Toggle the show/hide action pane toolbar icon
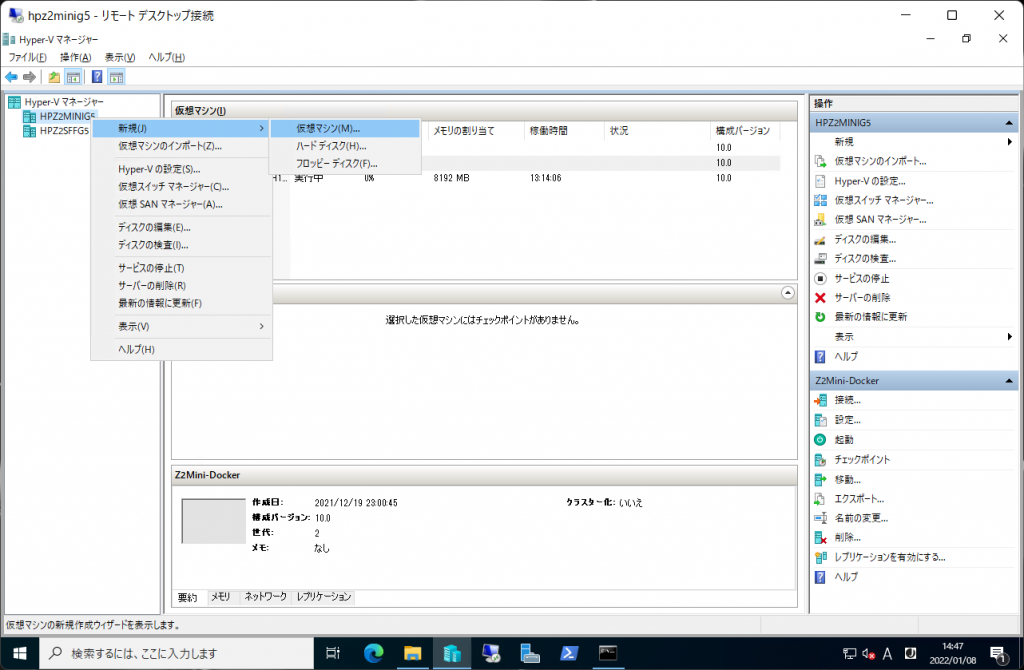 point(116,77)
